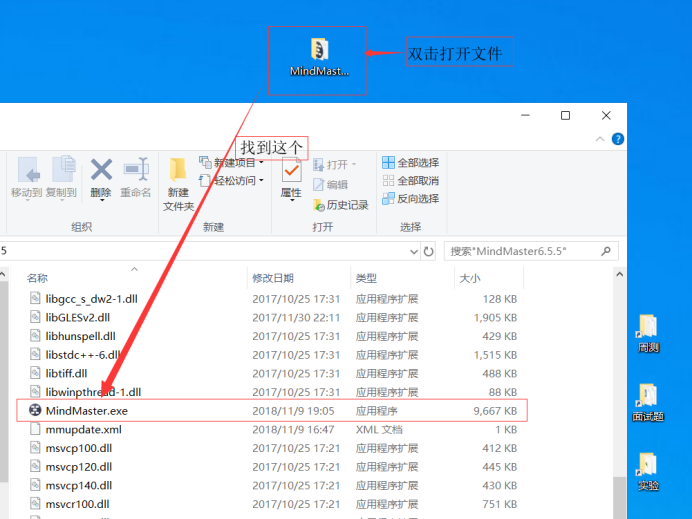Click the New folder icon
692x519 pixels.
point(178,170)
